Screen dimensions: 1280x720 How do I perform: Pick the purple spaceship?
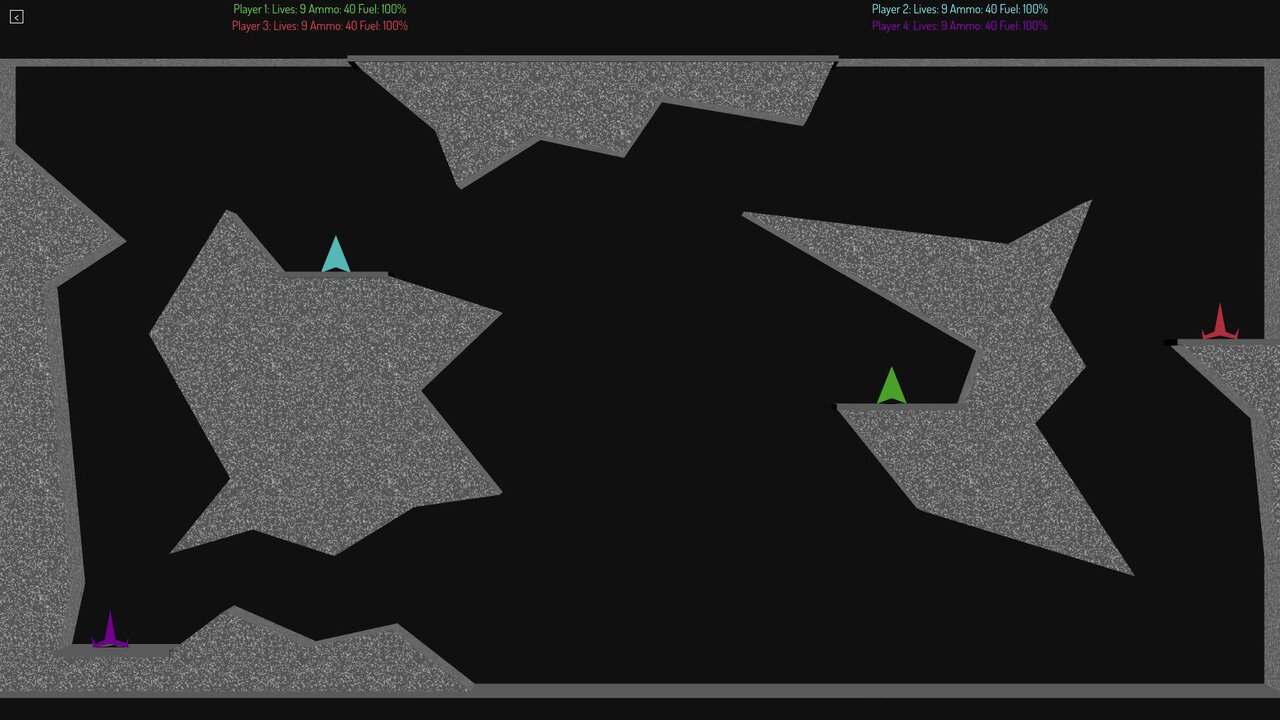pos(110,633)
